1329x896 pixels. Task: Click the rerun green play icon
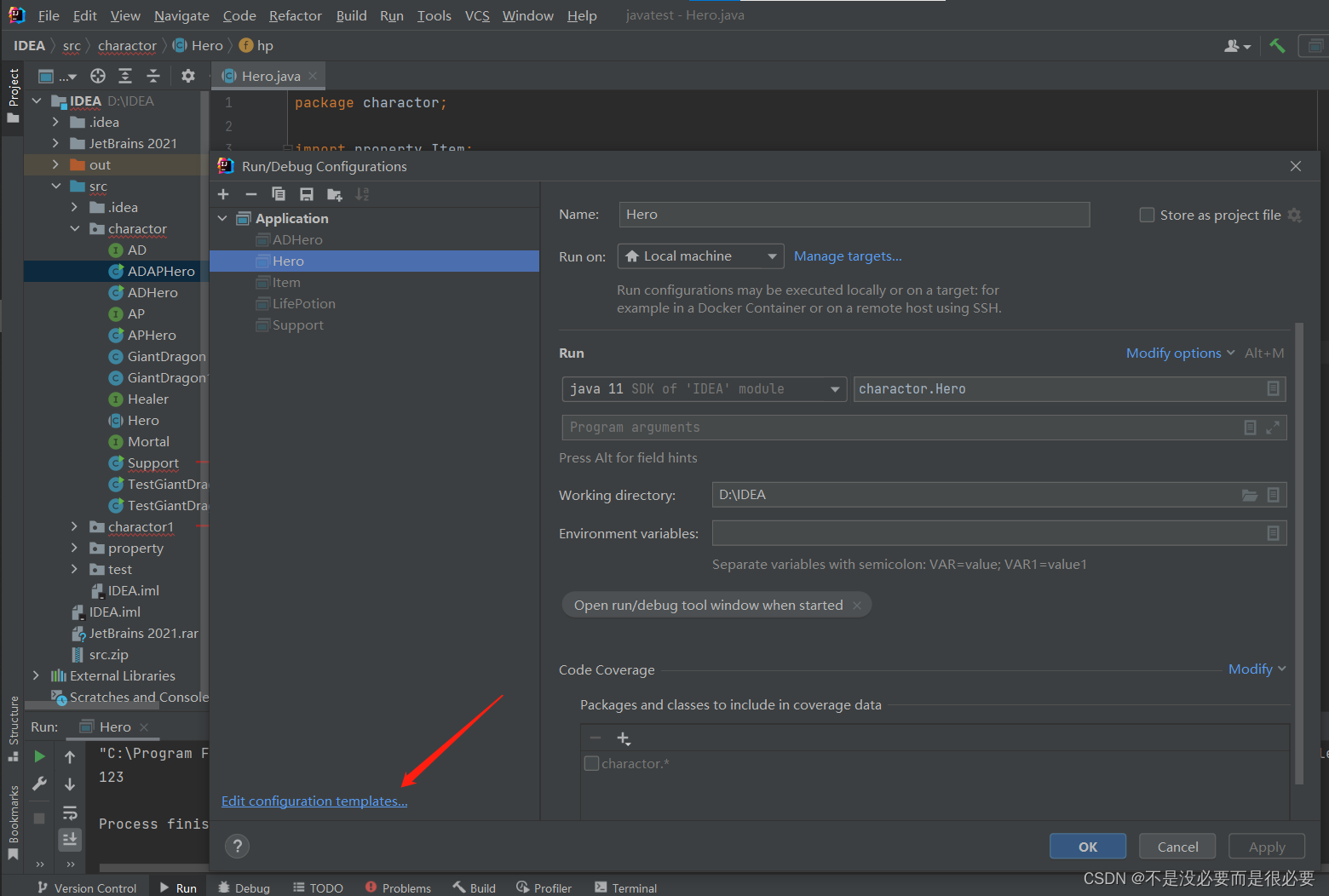(x=39, y=756)
